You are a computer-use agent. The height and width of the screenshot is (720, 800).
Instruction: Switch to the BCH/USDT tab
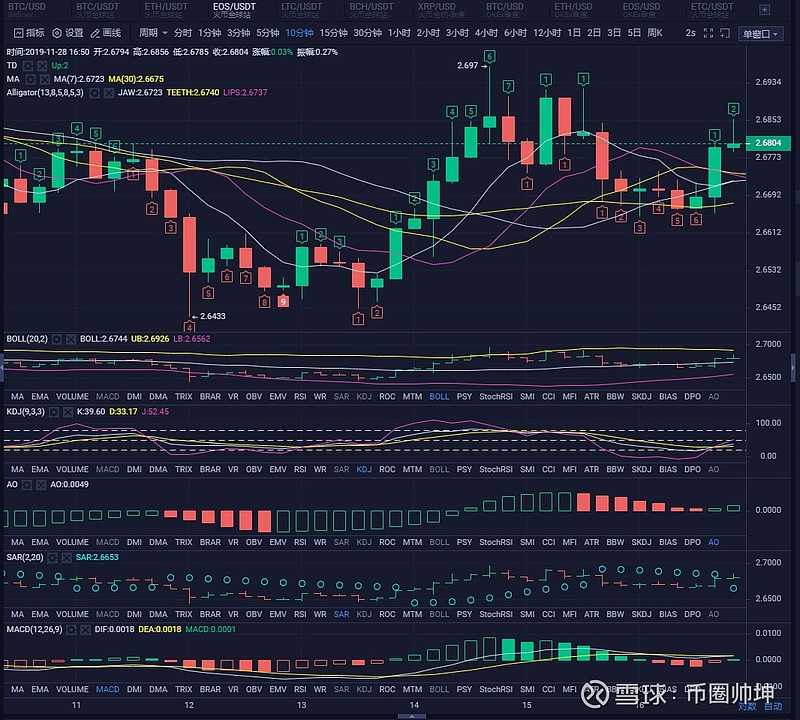(x=371, y=10)
